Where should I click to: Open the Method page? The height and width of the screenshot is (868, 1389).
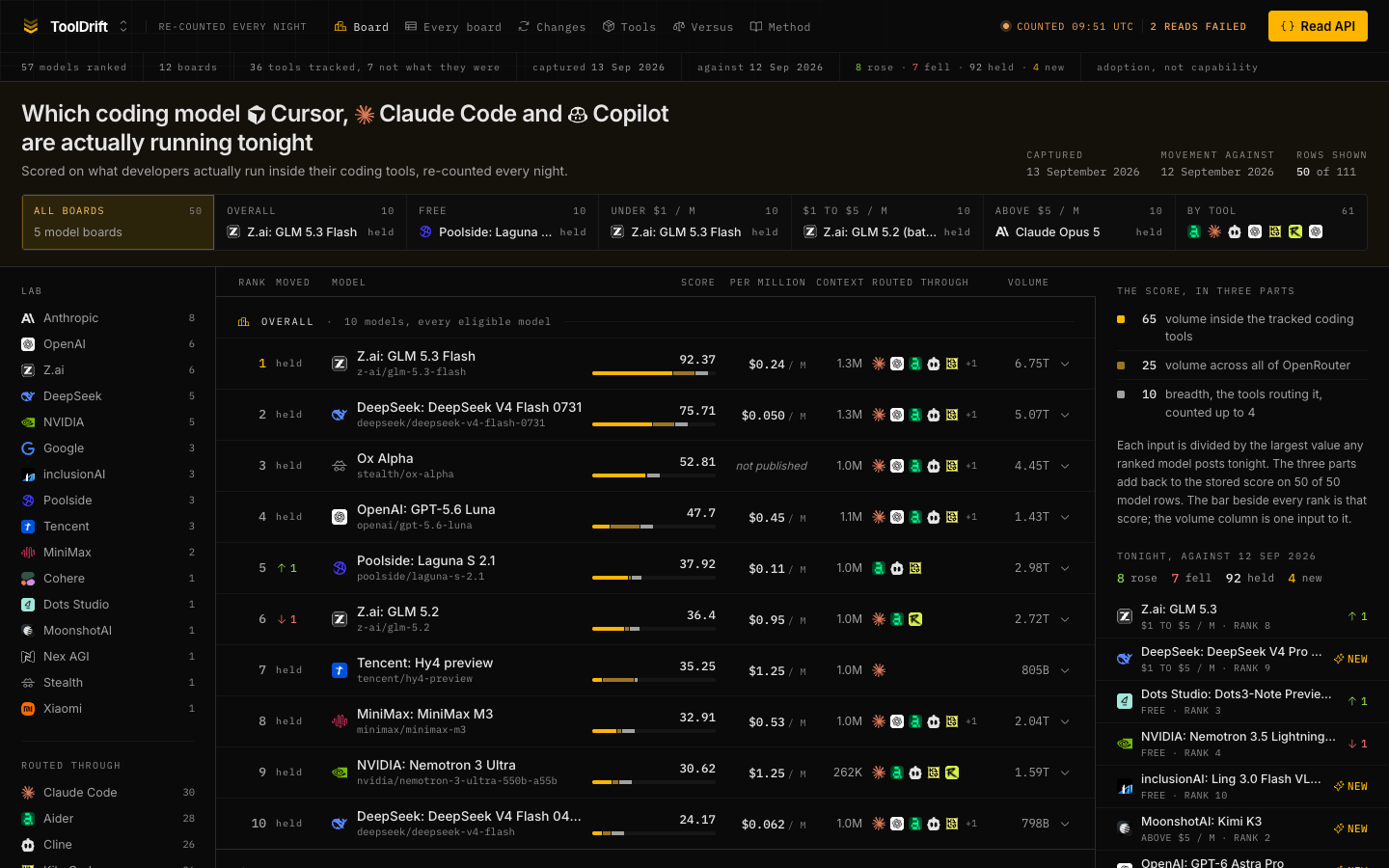click(780, 27)
